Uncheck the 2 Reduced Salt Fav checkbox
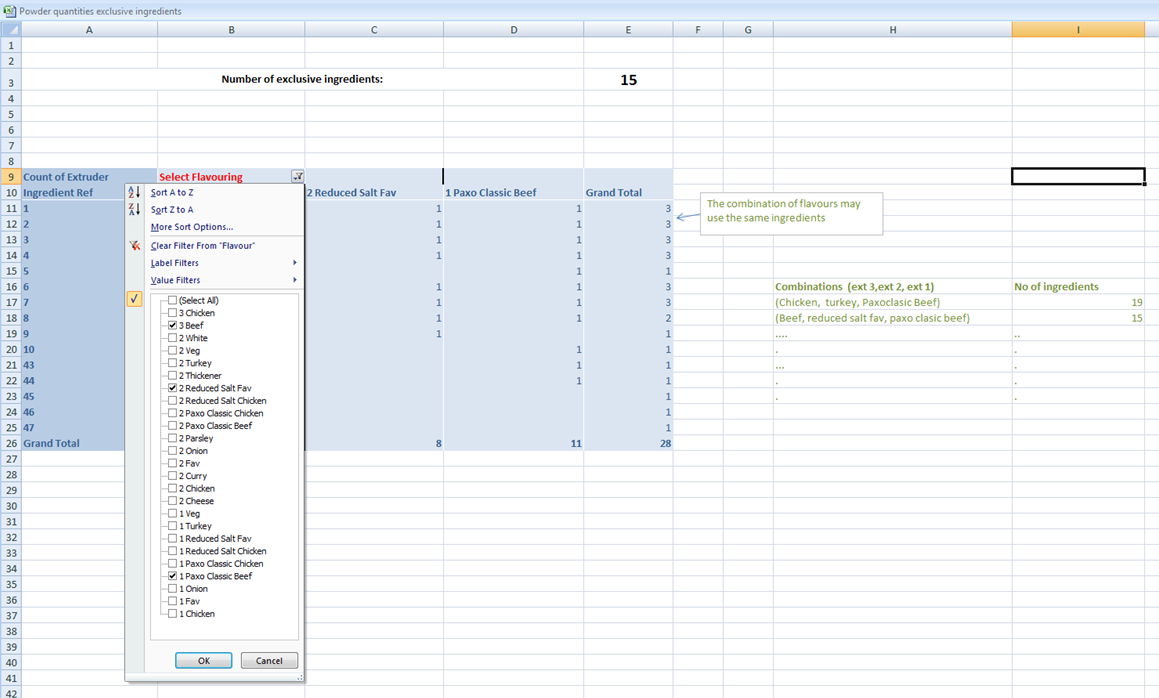 pyautogui.click(x=172, y=388)
